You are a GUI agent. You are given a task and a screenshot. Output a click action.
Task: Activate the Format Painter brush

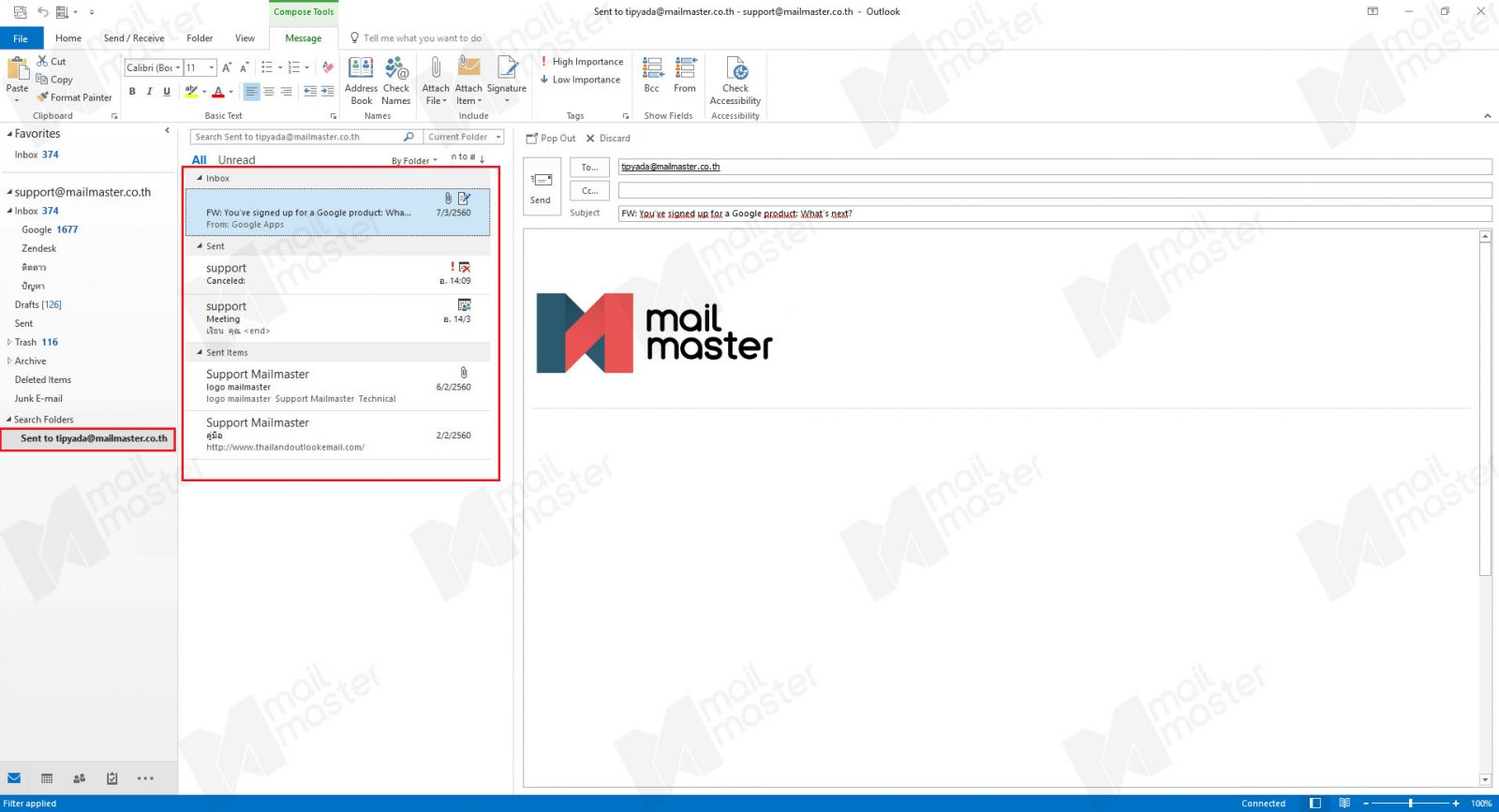point(74,97)
